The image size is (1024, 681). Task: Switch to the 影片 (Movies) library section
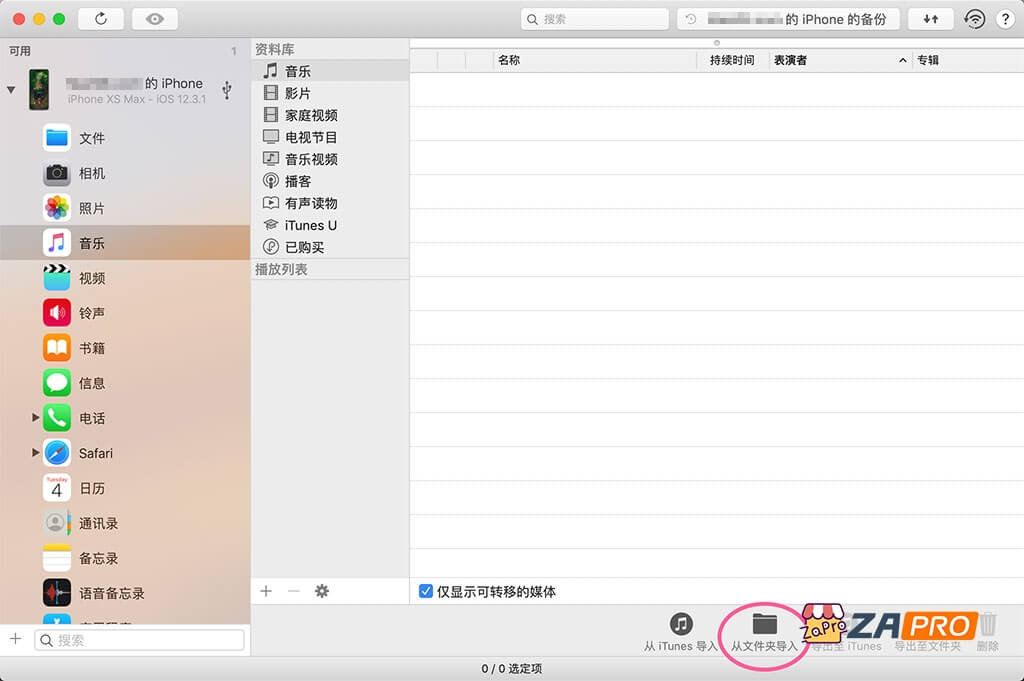point(289,92)
